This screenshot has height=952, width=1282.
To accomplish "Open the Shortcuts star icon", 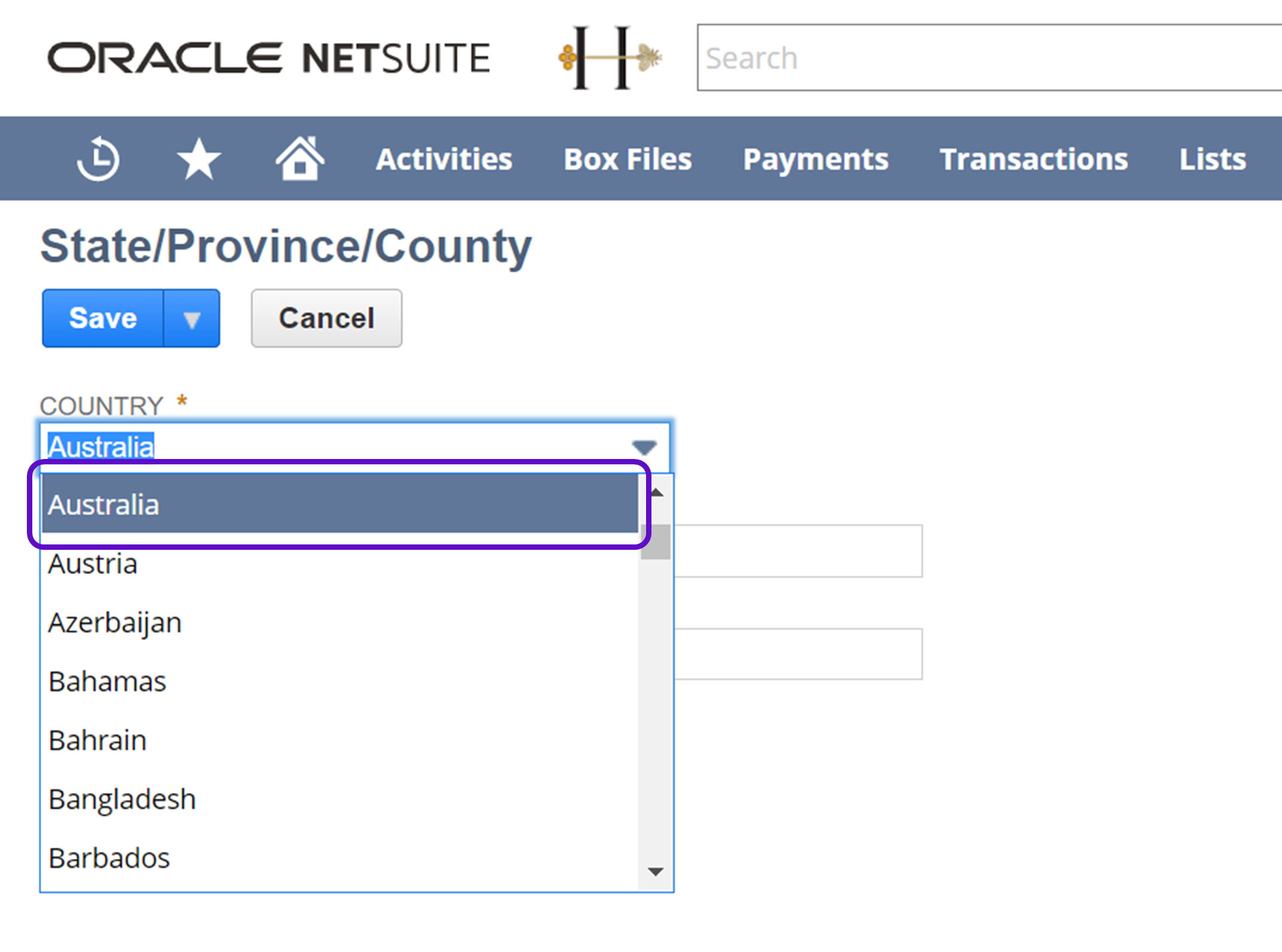I will 199,159.
